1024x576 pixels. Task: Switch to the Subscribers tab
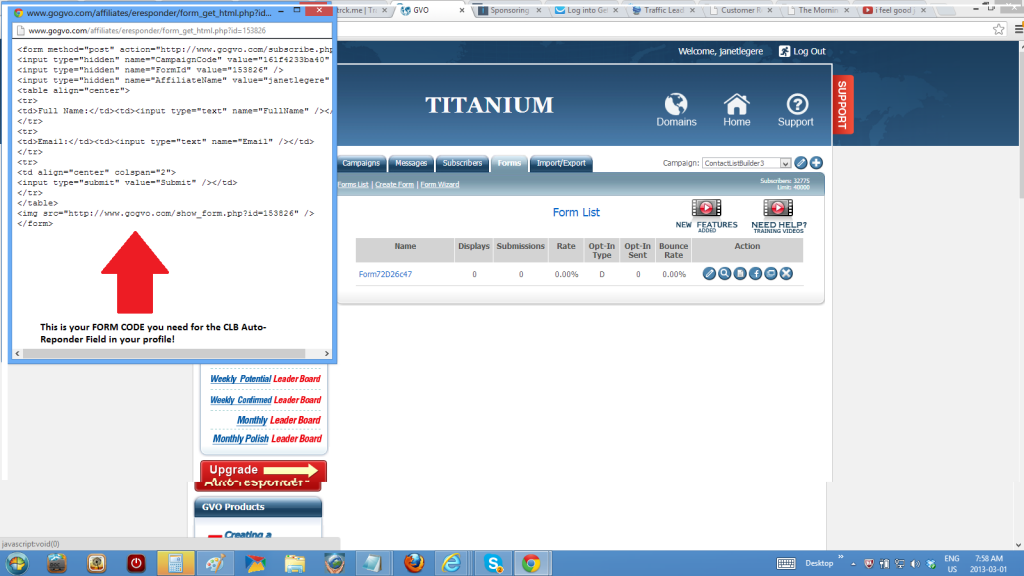(462, 163)
